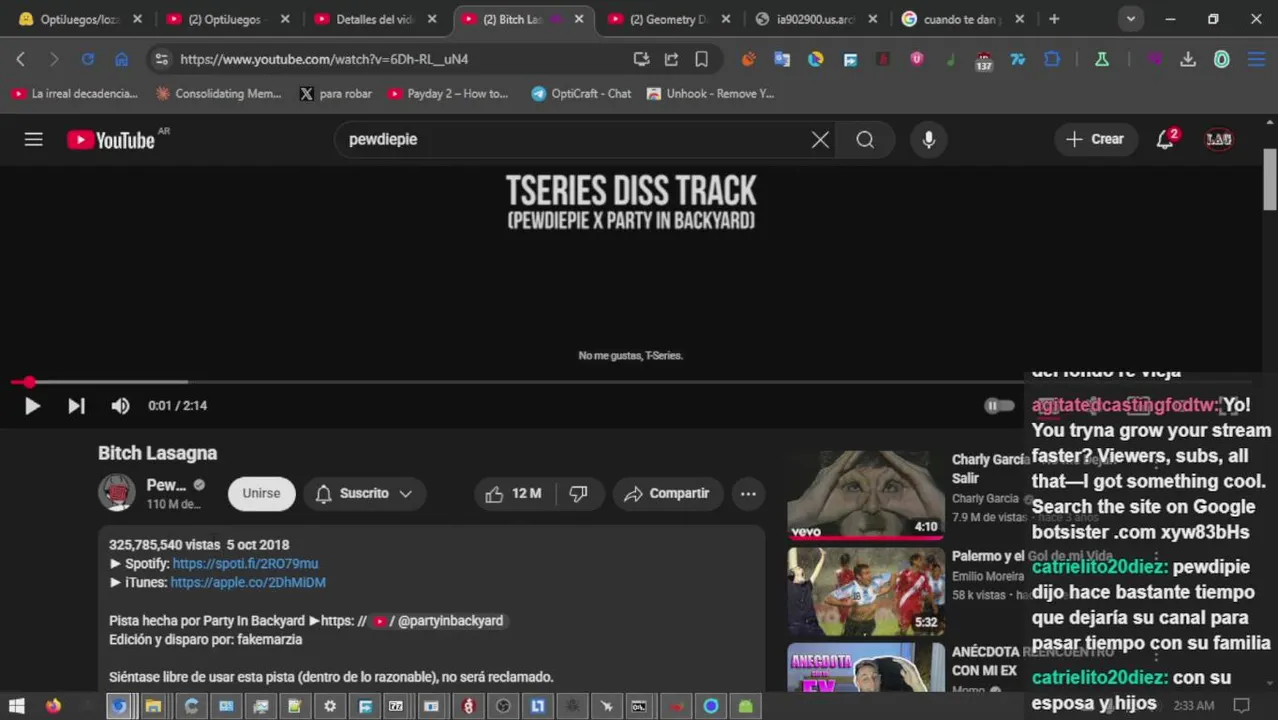Screen dimensions: 1278x720
Task: Open the @partyinbackyard channel link
Action: pyautogui.click(x=439, y=620)
